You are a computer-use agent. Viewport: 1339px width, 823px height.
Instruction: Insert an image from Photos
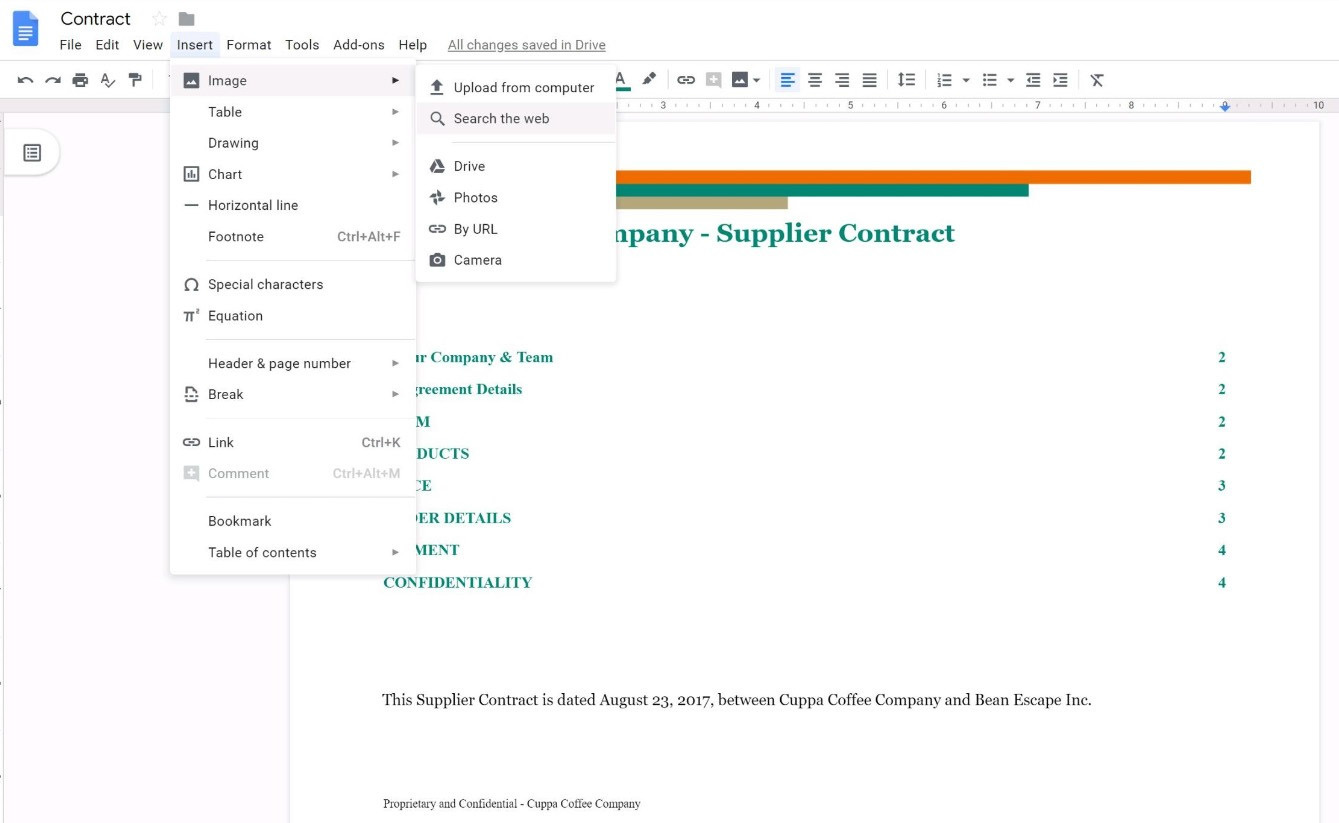pyautogui.click(x=516, y=197)
